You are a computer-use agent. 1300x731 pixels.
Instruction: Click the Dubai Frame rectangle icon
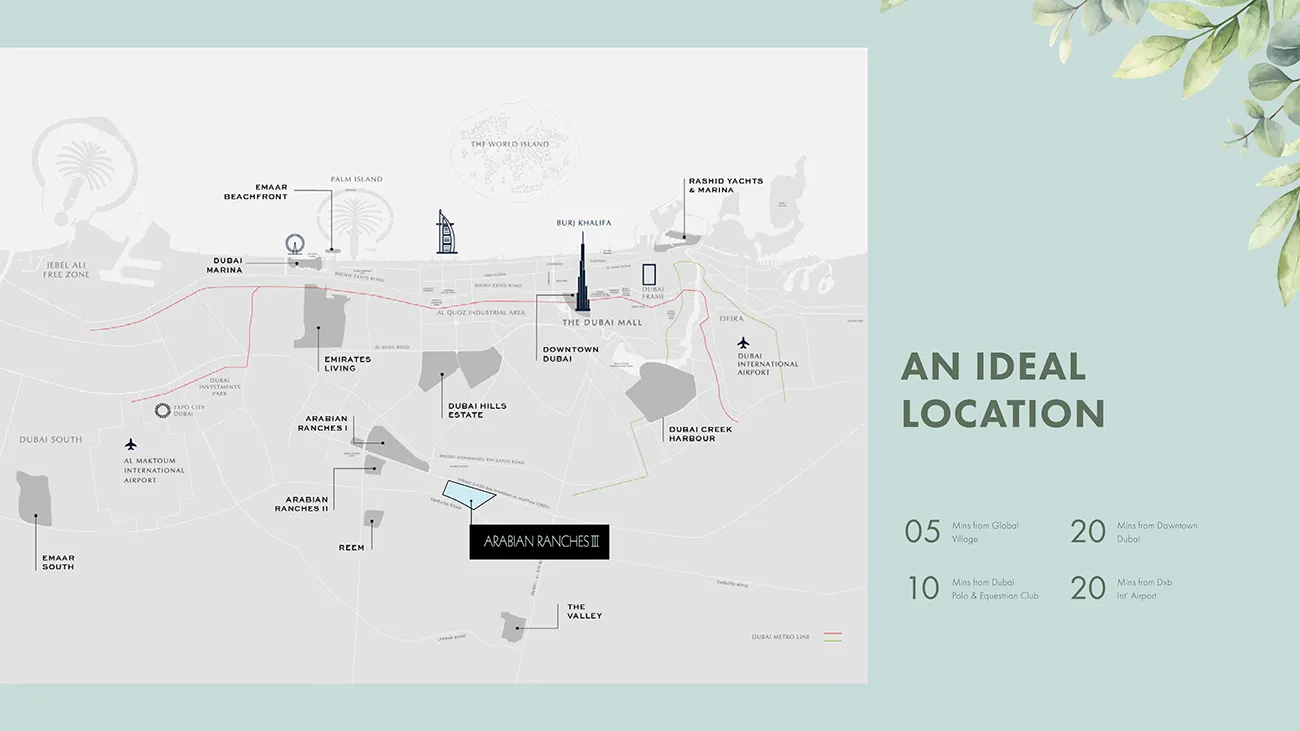pos(649,275)
